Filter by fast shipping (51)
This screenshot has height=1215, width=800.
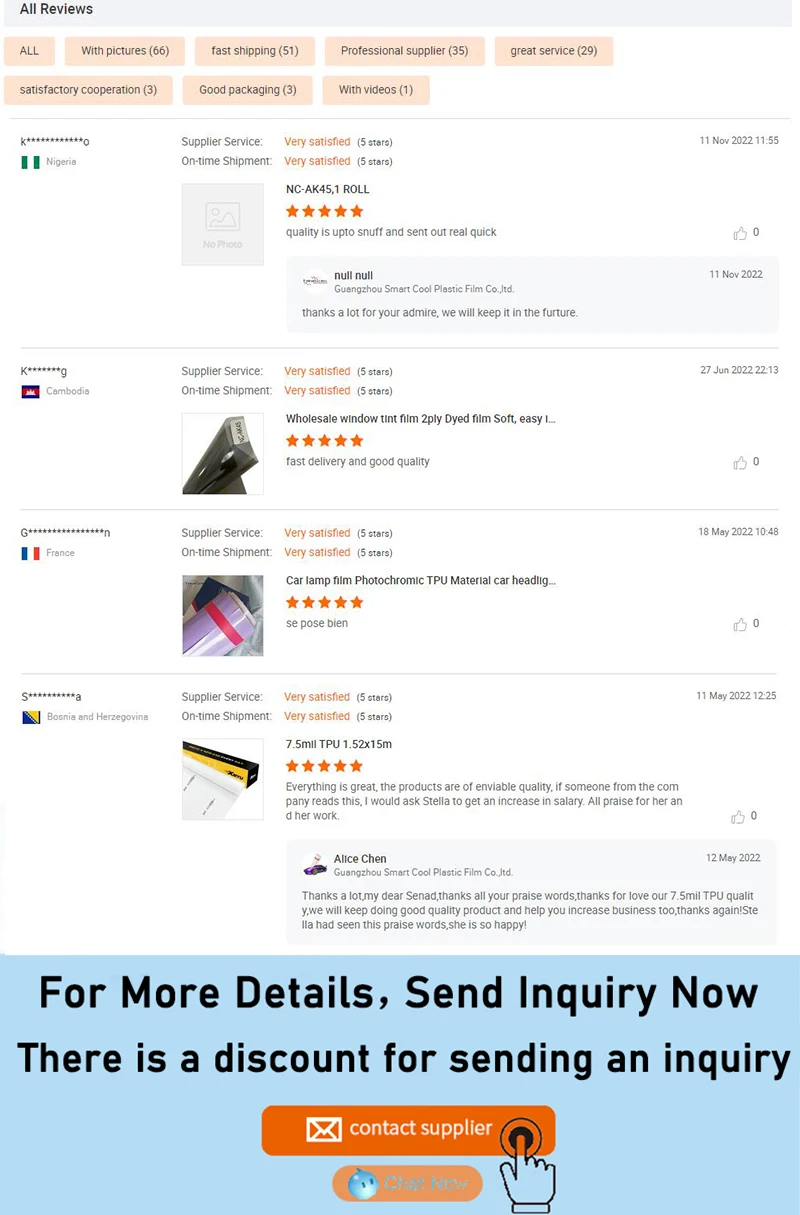pos(255,51)
